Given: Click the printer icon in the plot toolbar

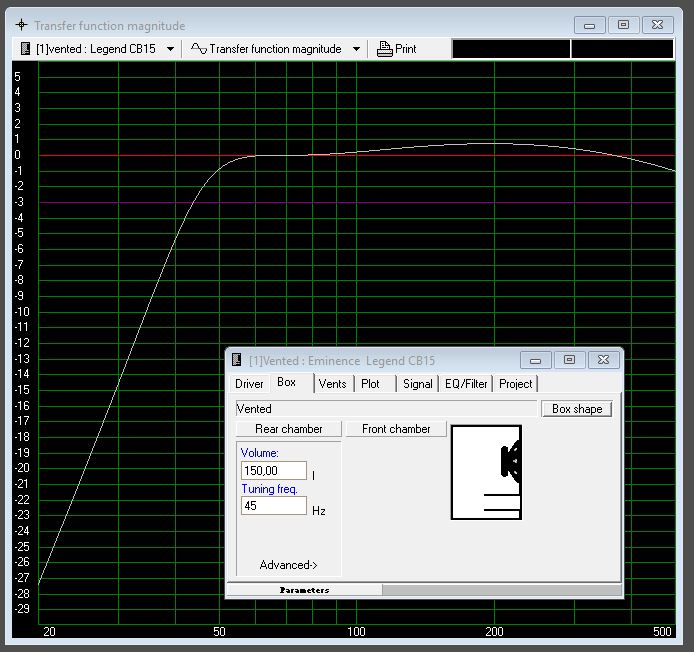Looking at the screenshot, I should (x=384, y=49).
